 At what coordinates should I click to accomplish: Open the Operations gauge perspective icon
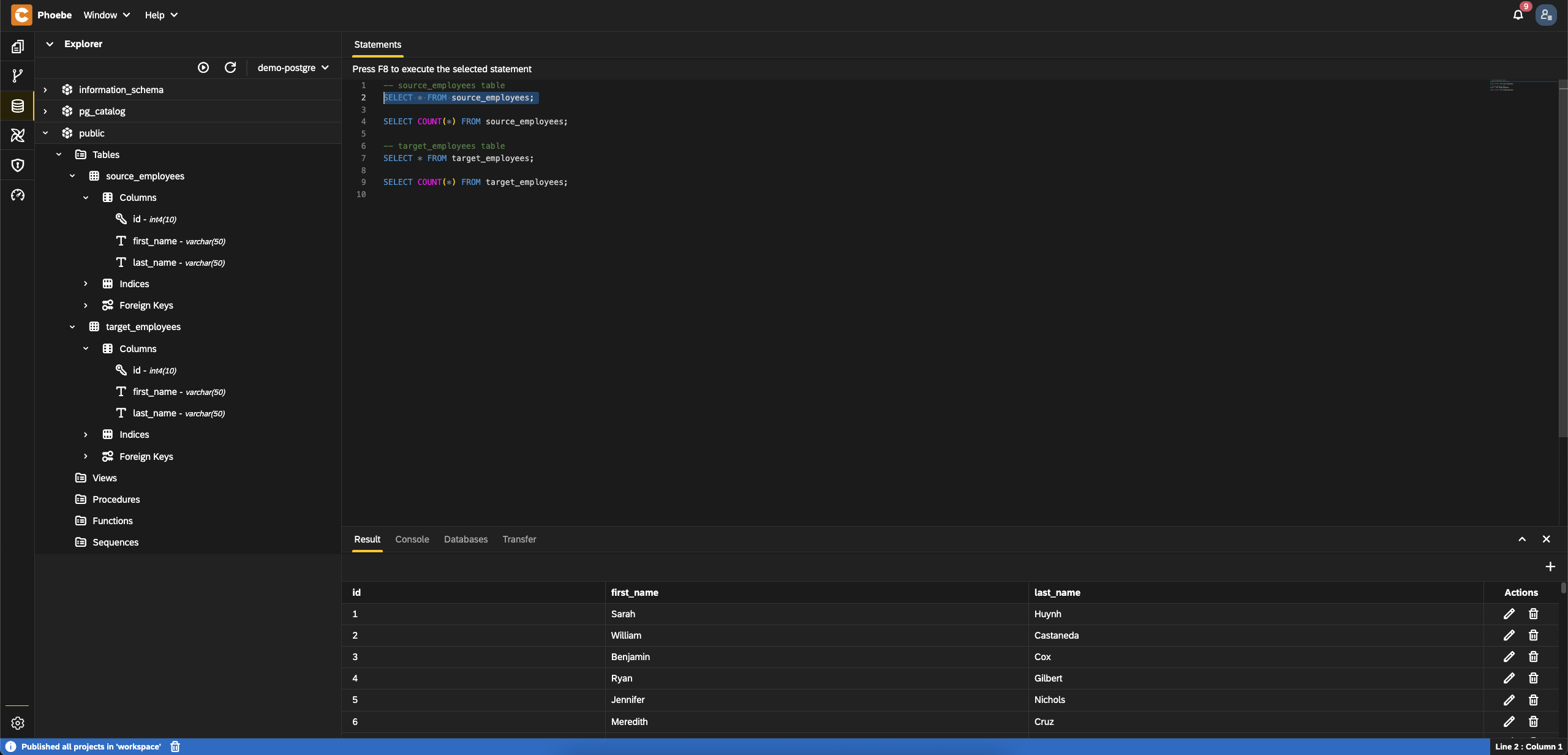[x=18, y=195]
